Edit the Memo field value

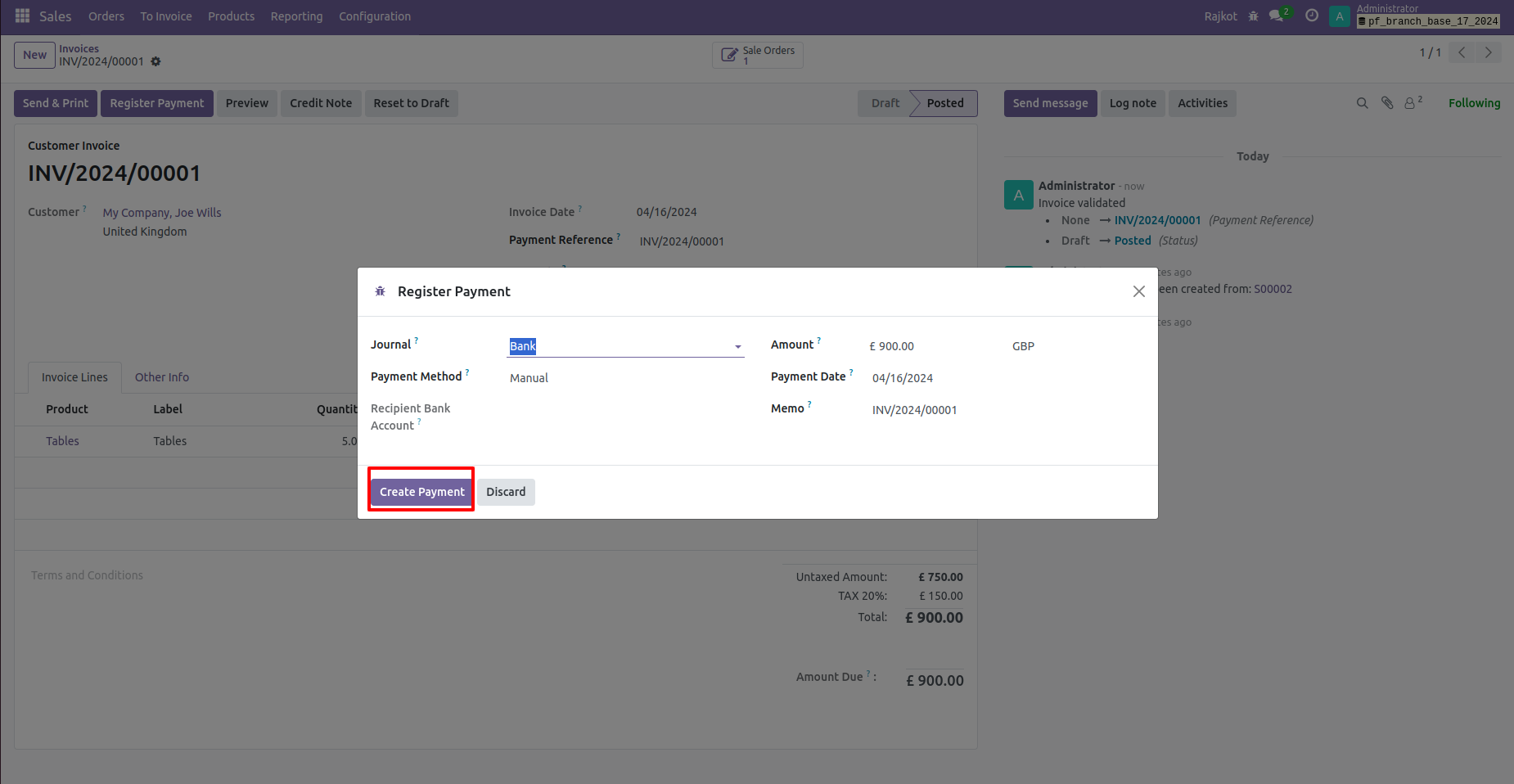914,410
